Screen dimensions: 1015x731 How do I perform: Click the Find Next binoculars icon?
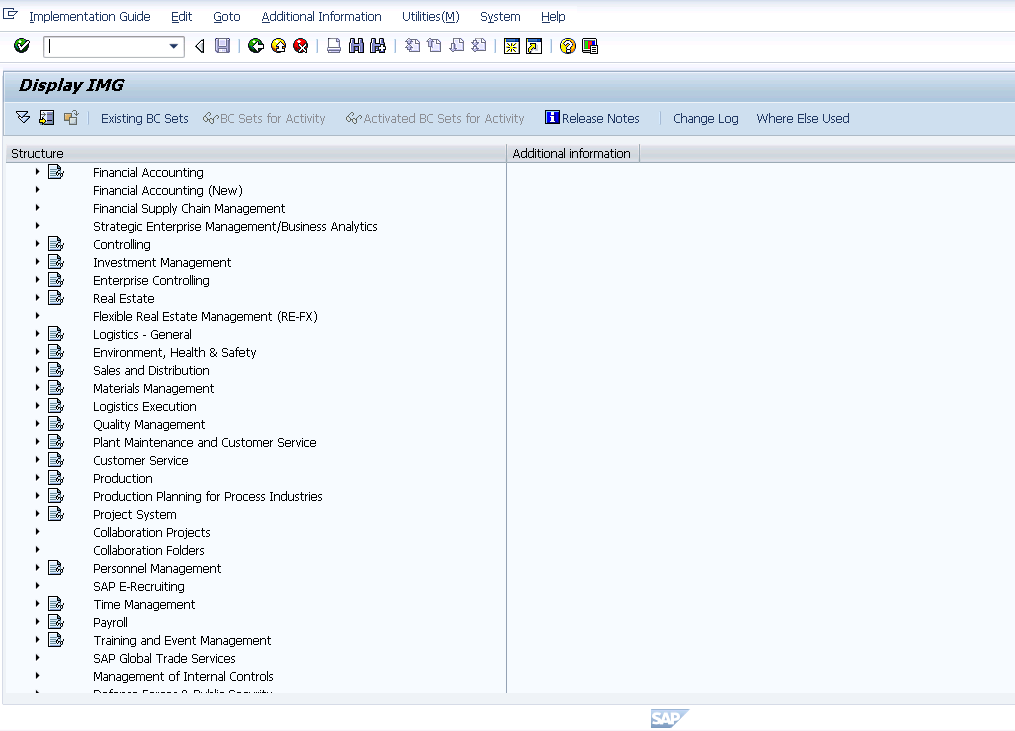378,46
